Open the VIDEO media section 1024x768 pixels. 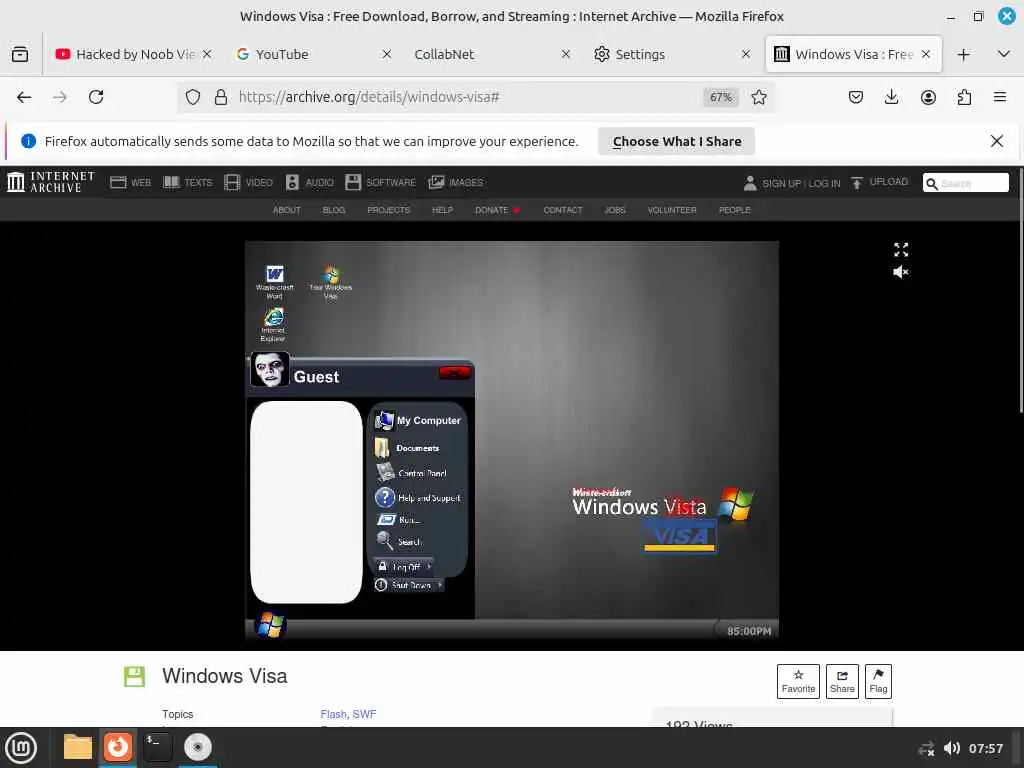pos(248,182)
